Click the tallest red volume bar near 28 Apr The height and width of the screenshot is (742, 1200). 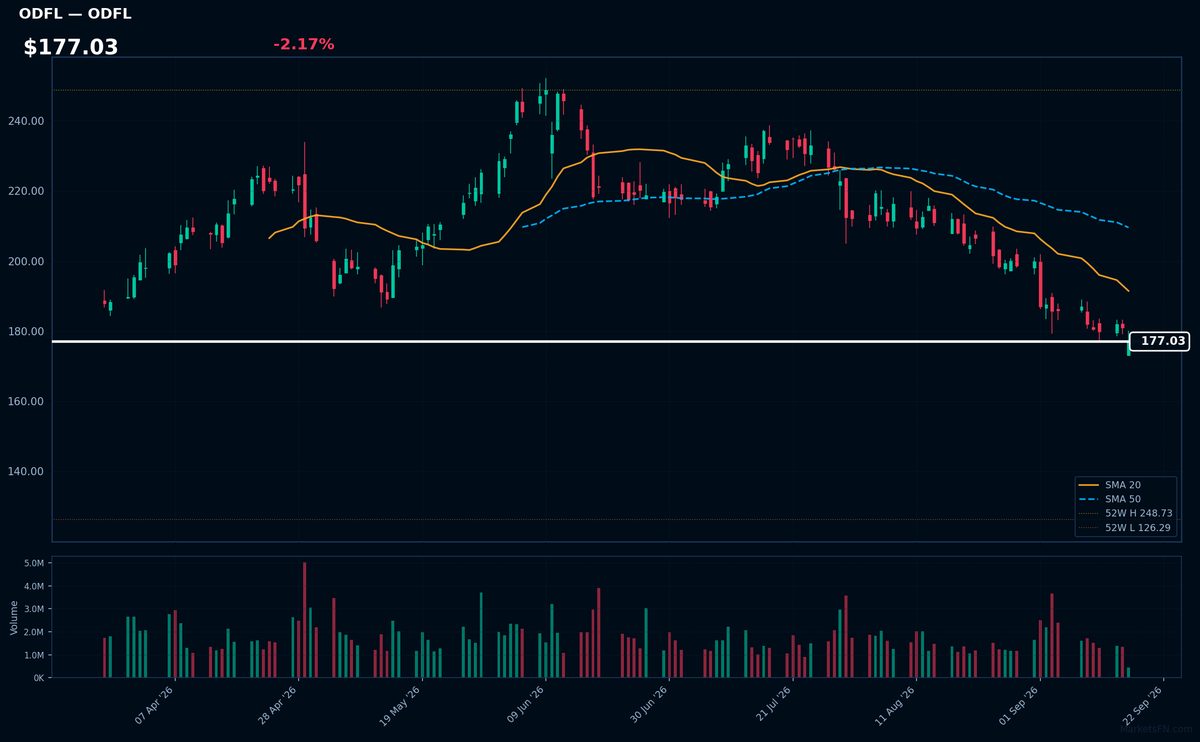pyautogui.click(x=304, y=620)
